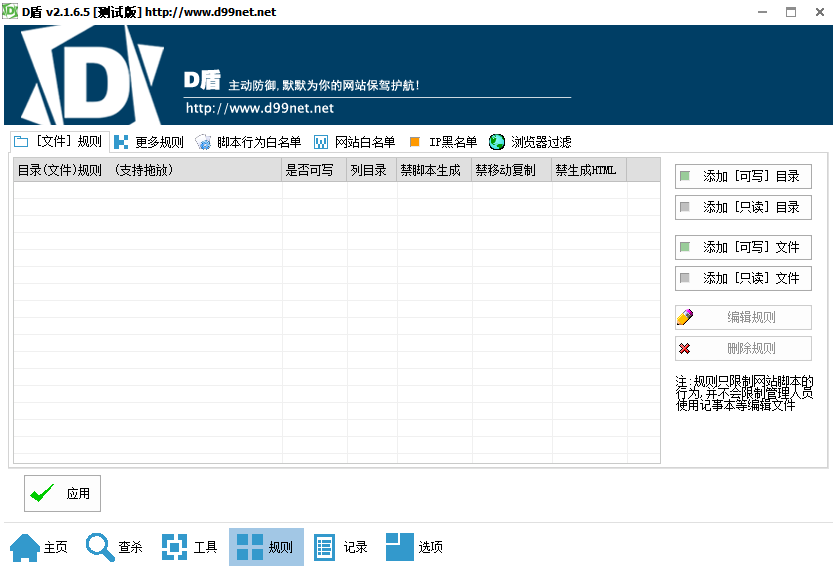This screenshot has width=837, height=574.
Task: Open the 选项 options icon
Action: tap(399, 547)
